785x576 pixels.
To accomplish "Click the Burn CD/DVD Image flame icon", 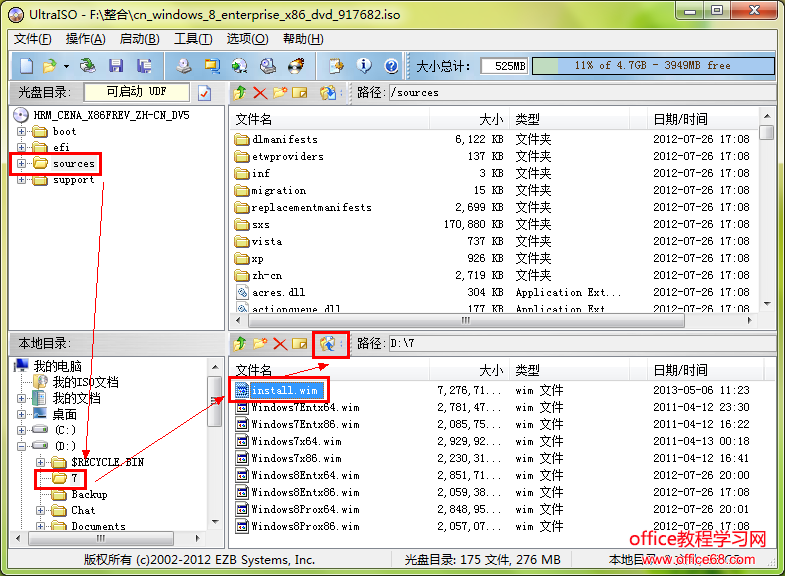I will tap(296, 66).
